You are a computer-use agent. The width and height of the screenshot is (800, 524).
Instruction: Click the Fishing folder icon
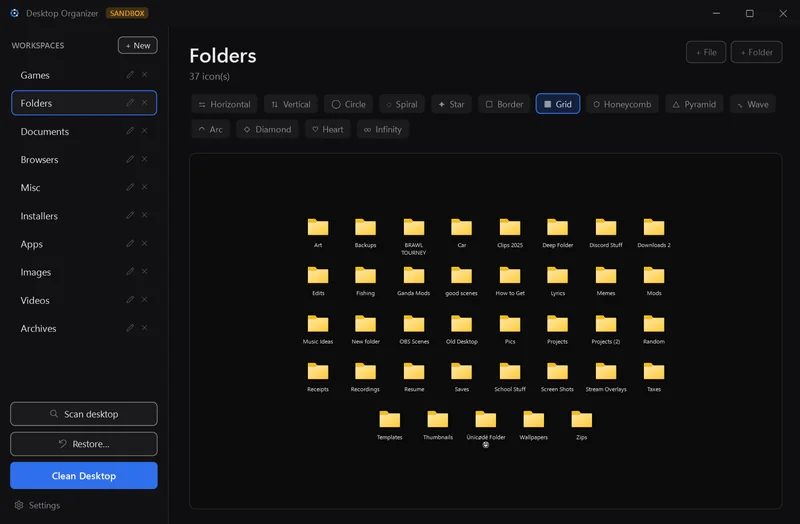(365, 275)
